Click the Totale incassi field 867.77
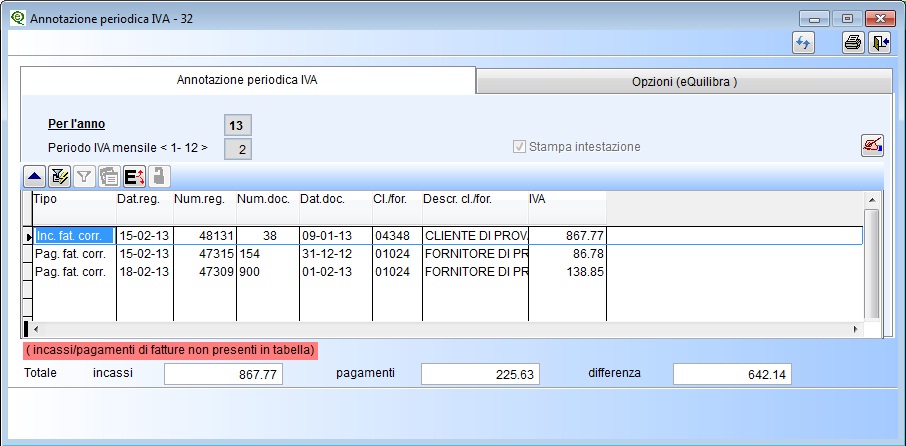 pos(223,374)
